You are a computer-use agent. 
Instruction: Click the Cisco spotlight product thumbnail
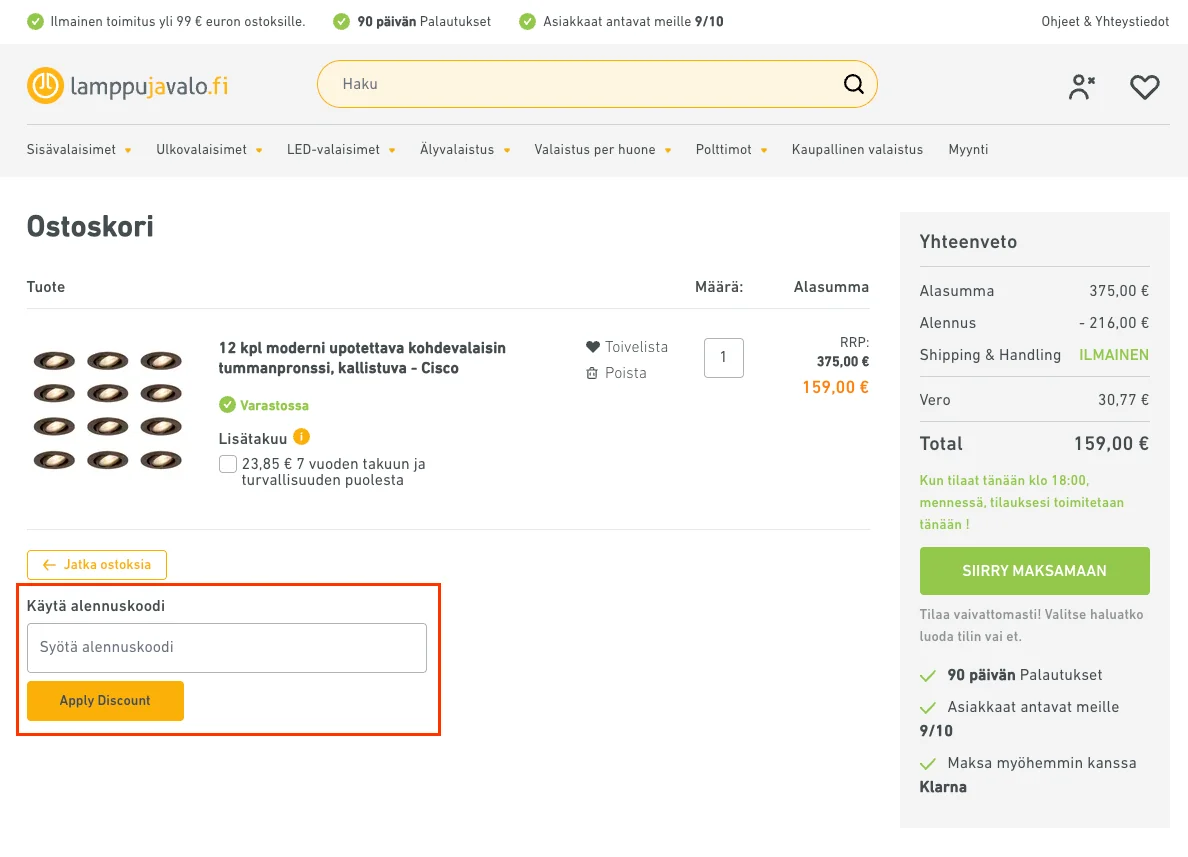tap(108, 410)
